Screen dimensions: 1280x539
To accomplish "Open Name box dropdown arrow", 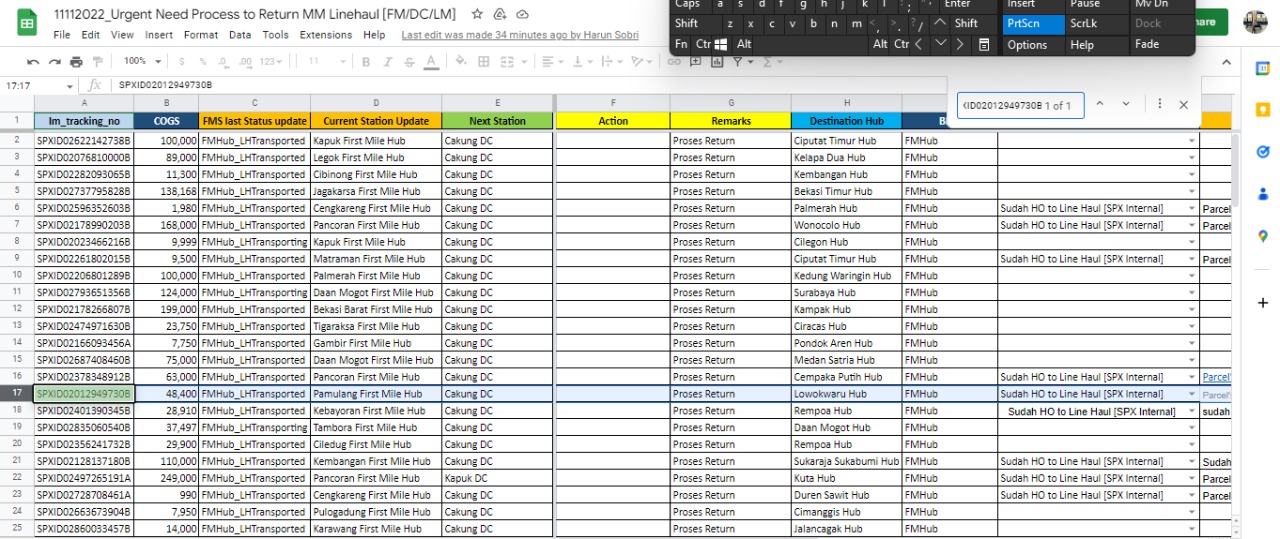I will pos(69,86).
